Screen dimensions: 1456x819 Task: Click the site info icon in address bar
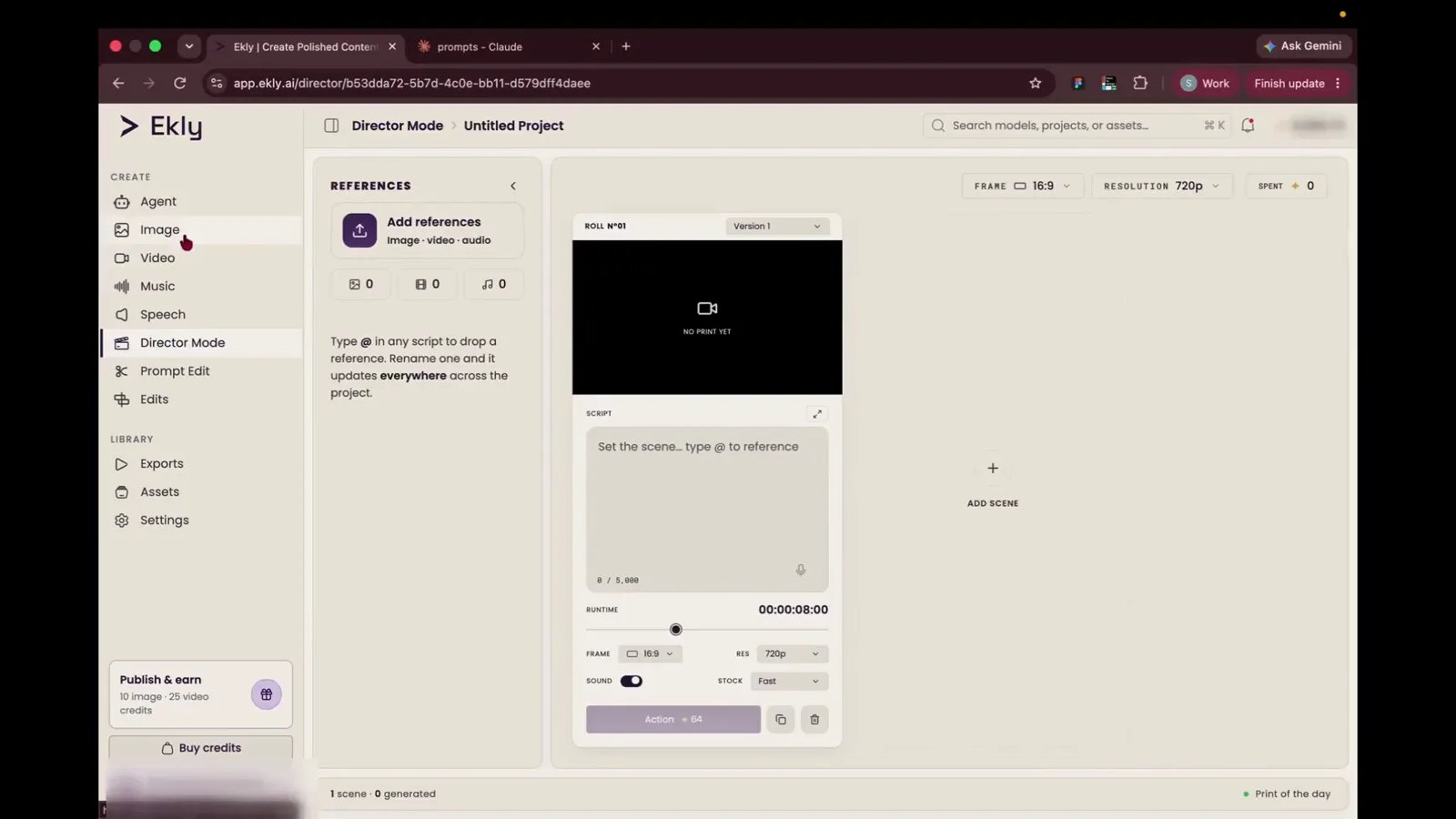[216, 83]
